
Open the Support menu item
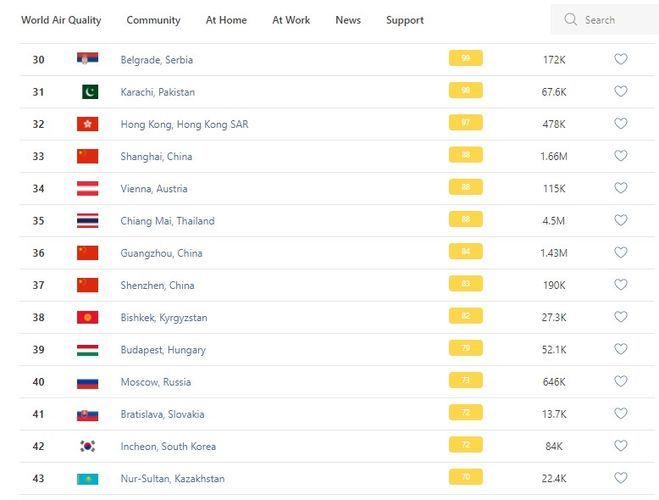tap(405, 20)
